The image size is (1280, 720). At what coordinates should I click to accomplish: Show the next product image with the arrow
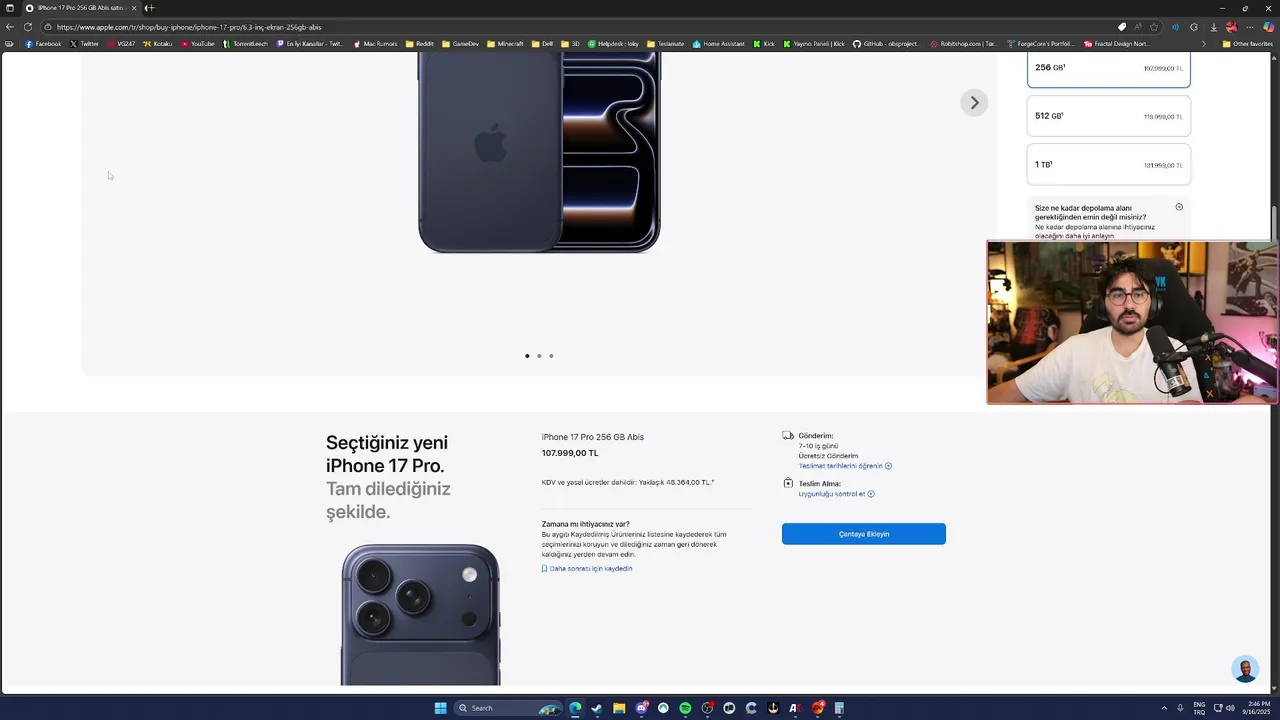click(x=974, y=103)
